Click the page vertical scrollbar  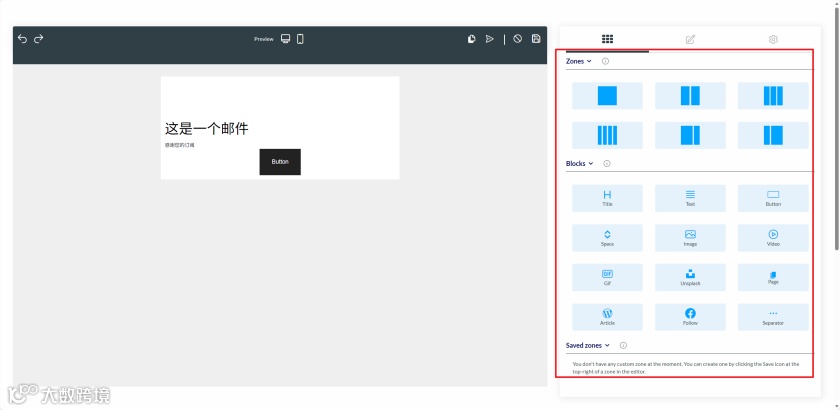(x=837, y=129)
